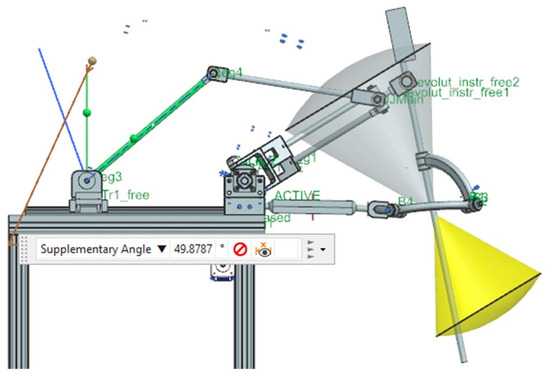The image size is (550, 377).
Task: Click the Tr1_free label
Action: click(x=126, y=195)
